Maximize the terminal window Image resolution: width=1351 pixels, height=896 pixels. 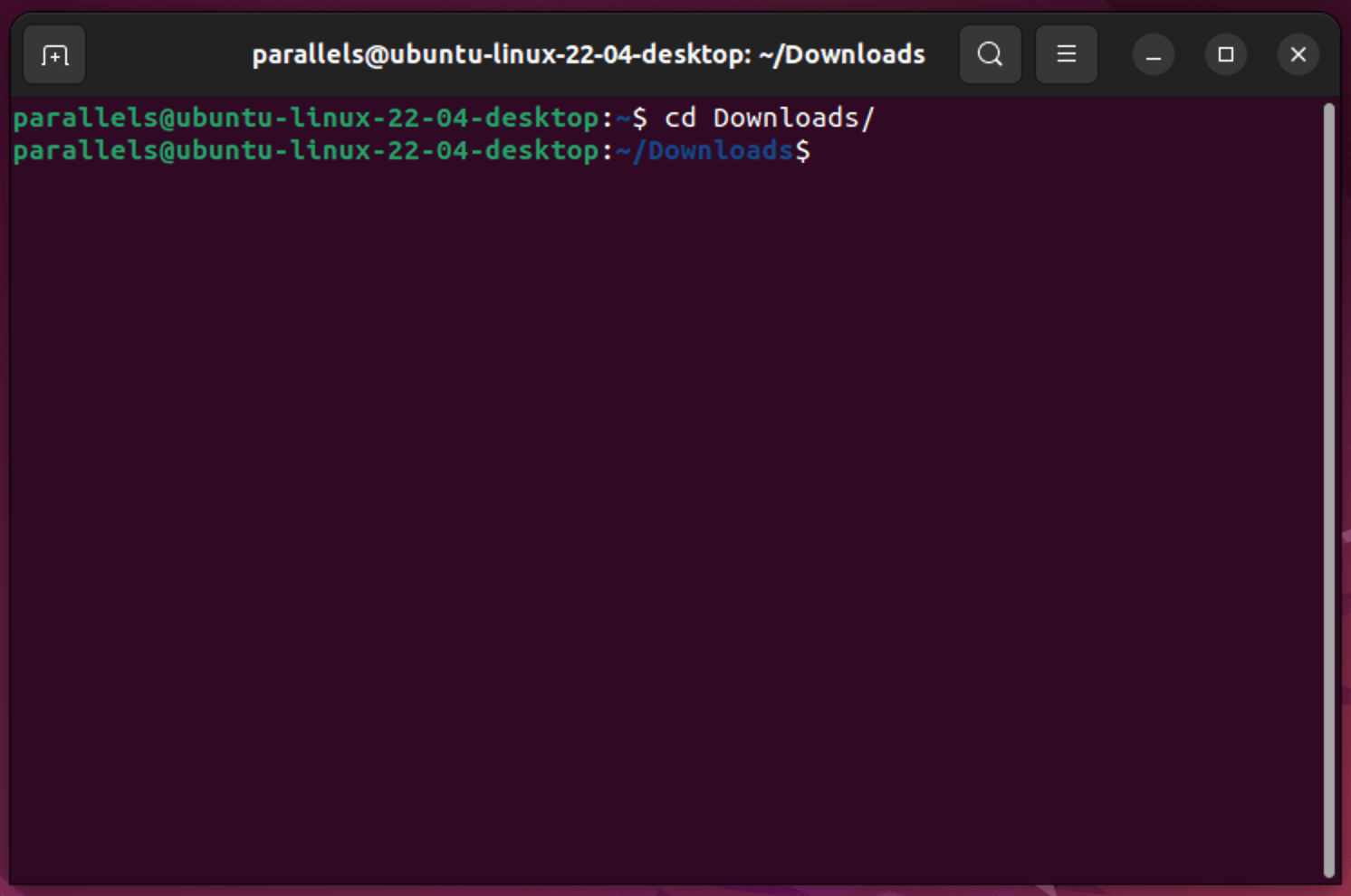click(1225, 54)
